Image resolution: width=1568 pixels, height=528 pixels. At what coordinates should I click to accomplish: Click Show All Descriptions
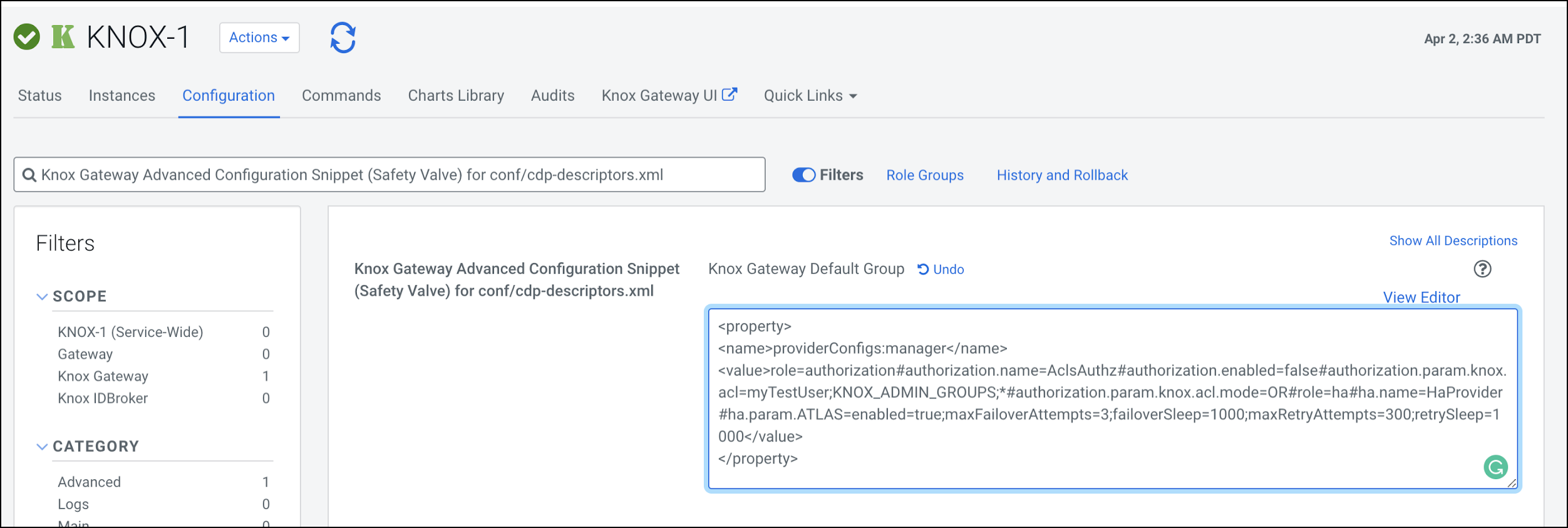click(1453, 241)
